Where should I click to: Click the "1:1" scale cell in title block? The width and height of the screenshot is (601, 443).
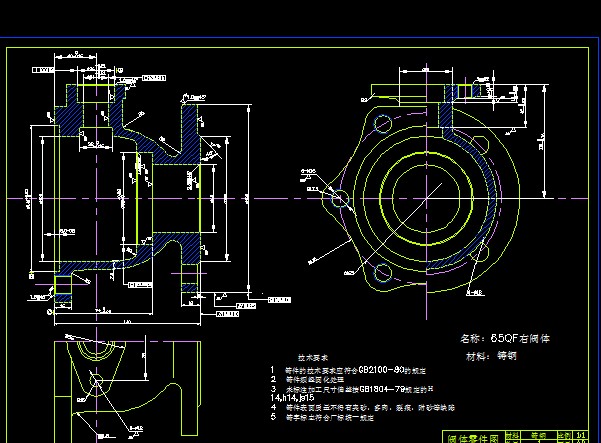(581, 435)
